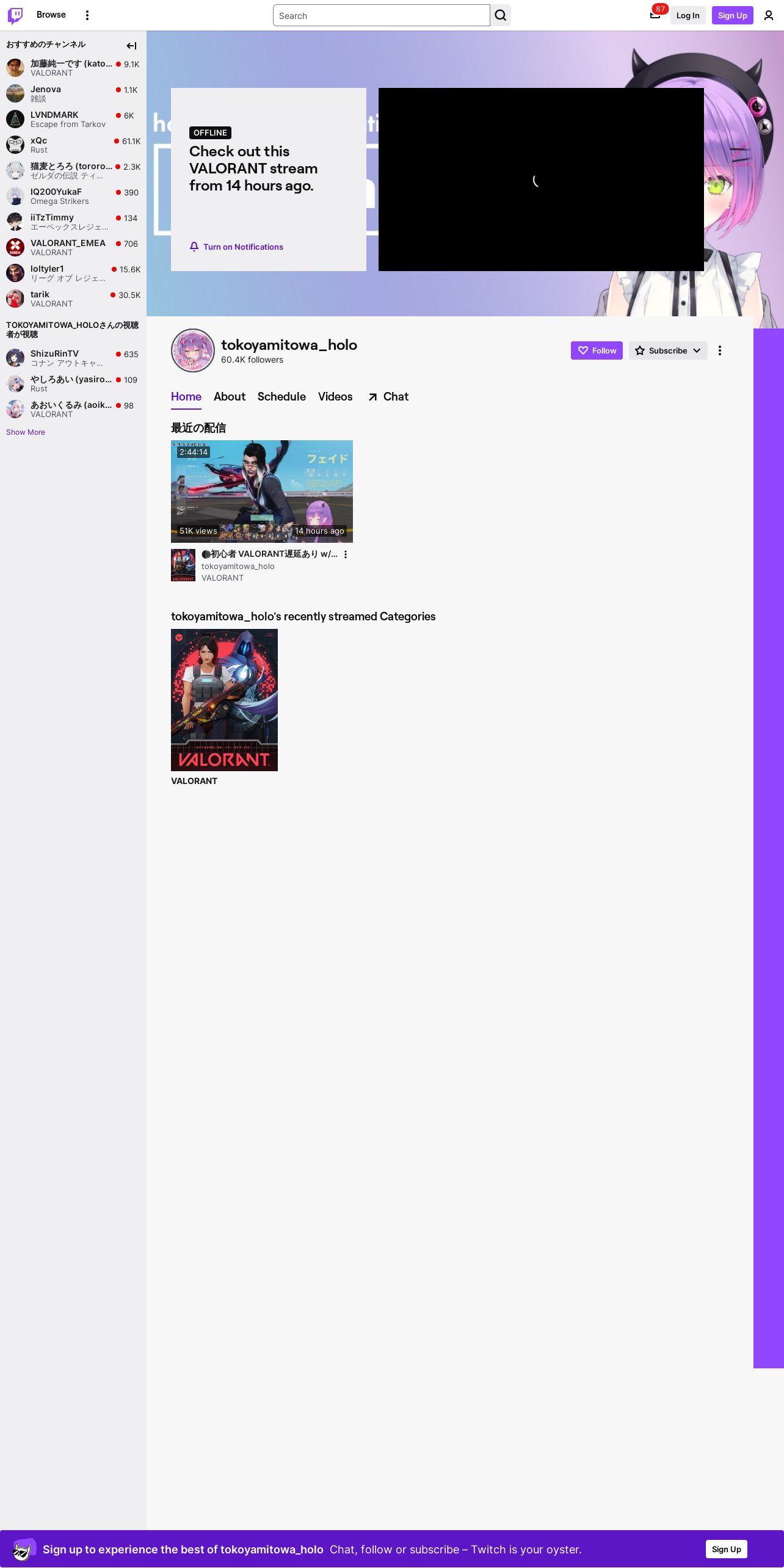This screenshot has width=784, height=1568.
Task: Switch to the Home tab
Action: pyautogui.click(x=186, y=397)
